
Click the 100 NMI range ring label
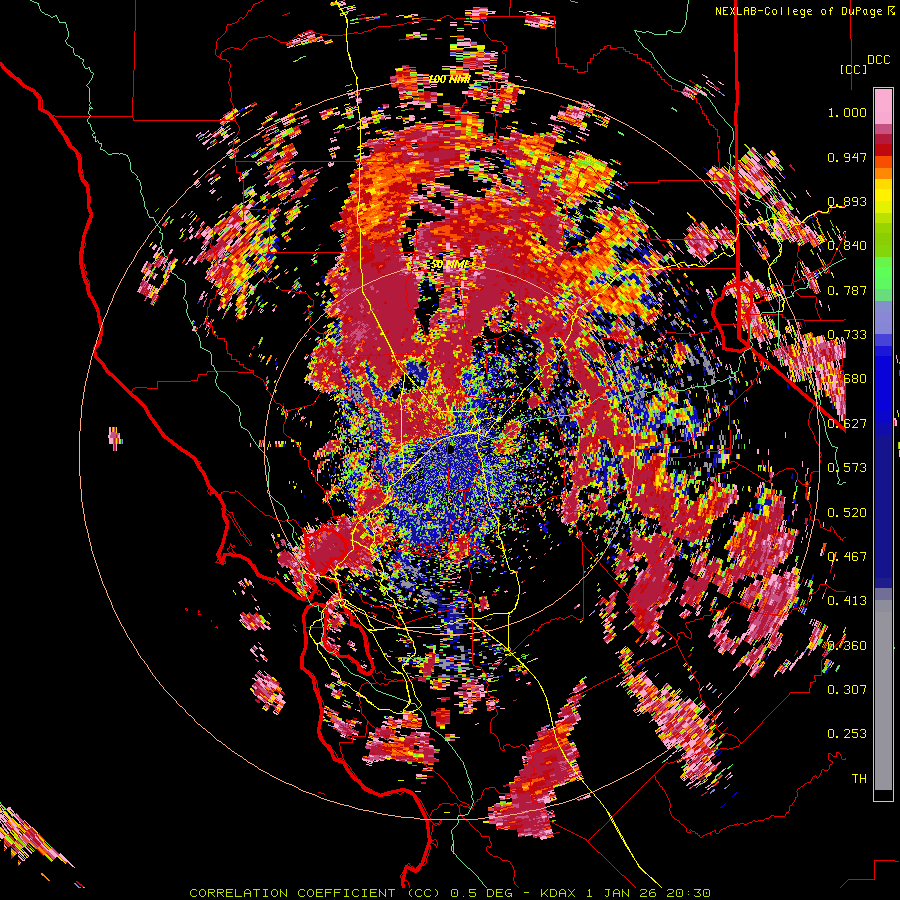[449, 79]
